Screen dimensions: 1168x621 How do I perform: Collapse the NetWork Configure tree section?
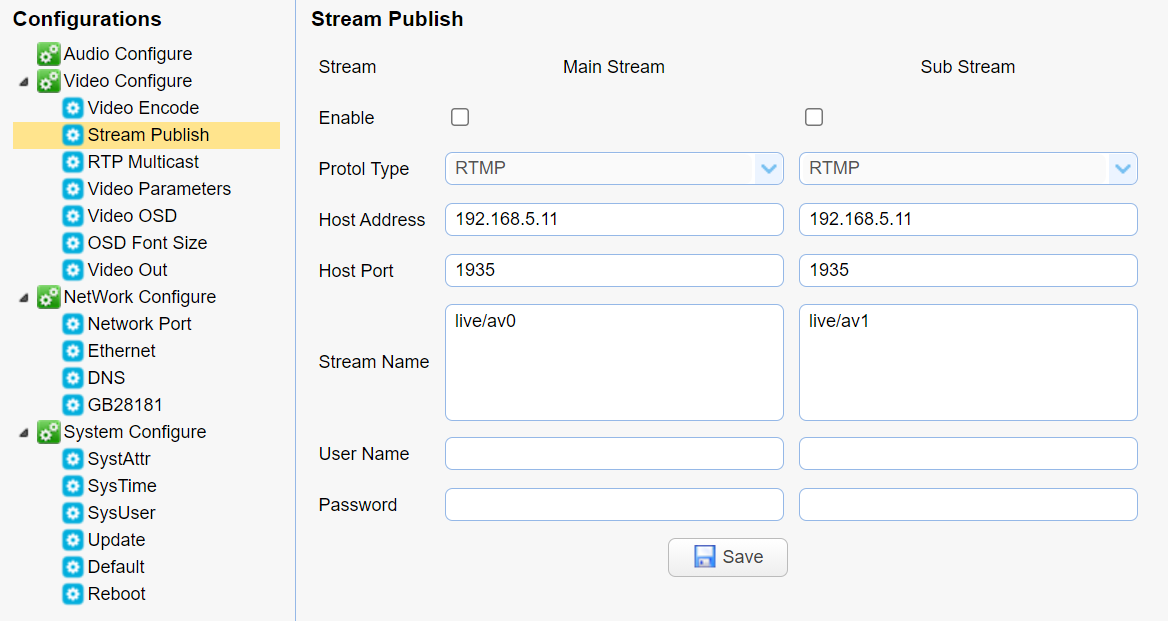point(24,298)
